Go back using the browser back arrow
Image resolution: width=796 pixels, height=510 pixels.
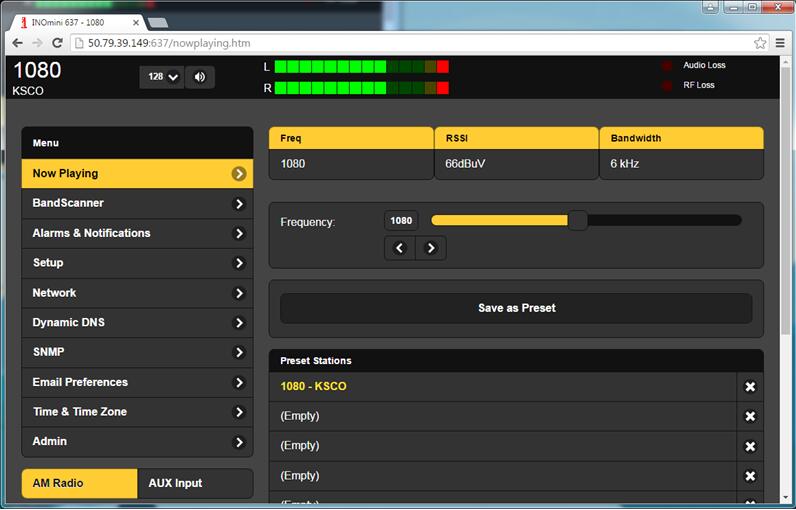tap(17, 43)
